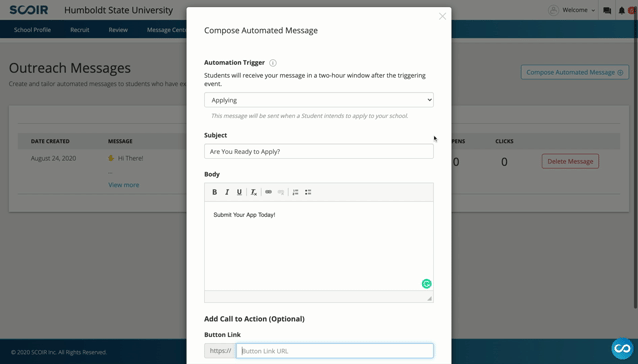
Task: Click the clear formatting icon
Action: (253, 192)
